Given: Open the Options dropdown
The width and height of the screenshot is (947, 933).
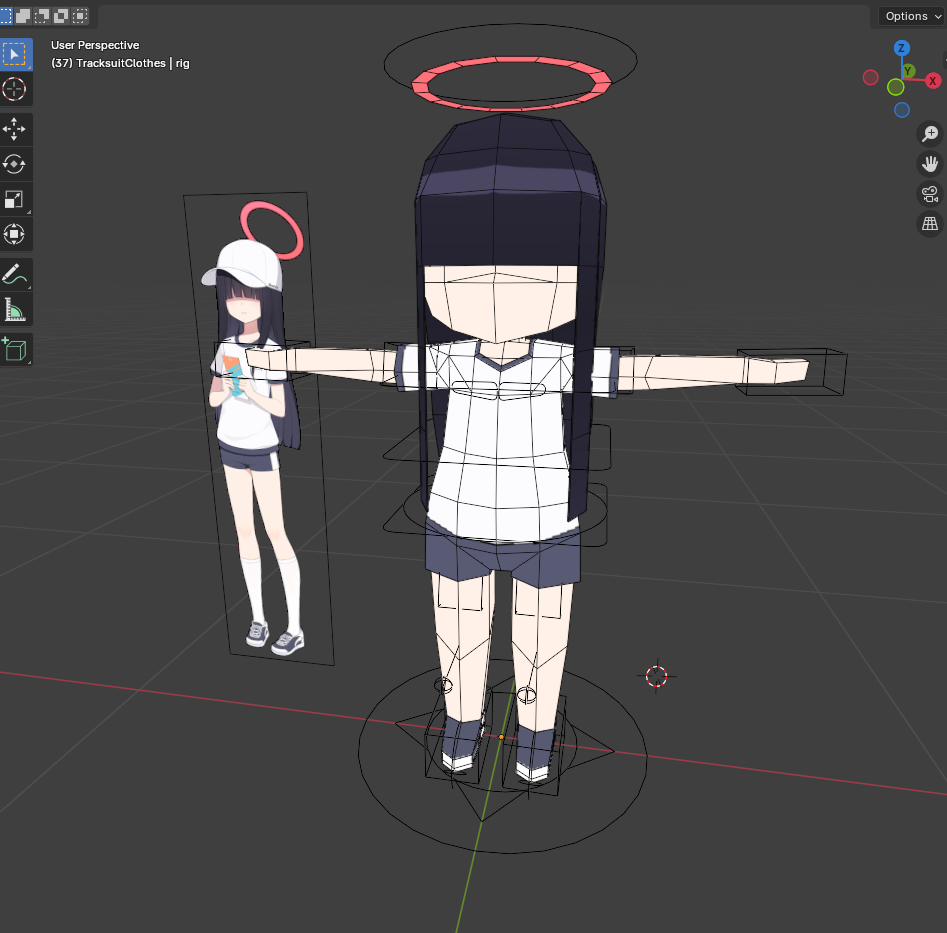Looking at the screenshot, I should pyautogui.click(x=912, y=16).
